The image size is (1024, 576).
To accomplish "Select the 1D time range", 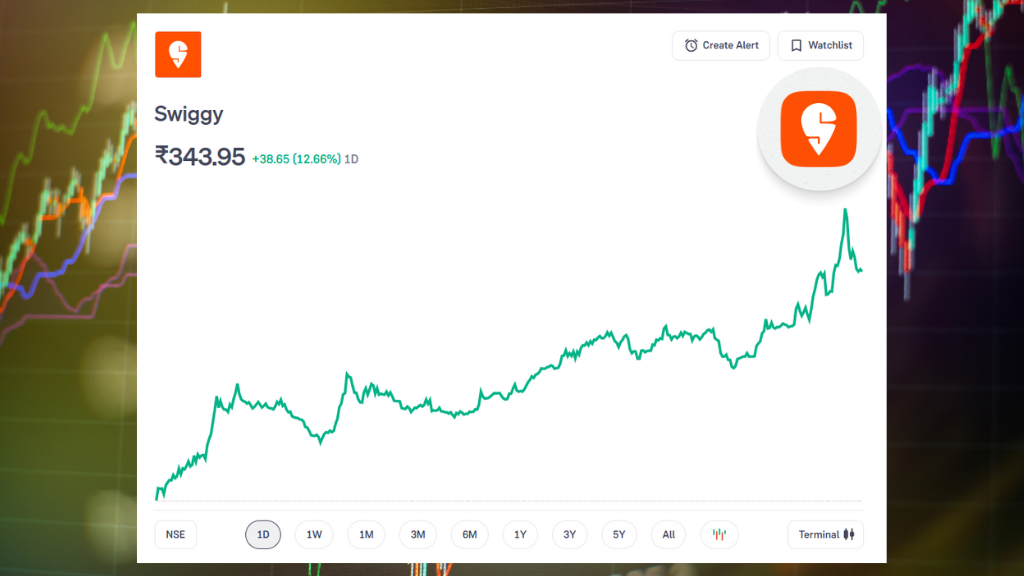I will (263, 535).
